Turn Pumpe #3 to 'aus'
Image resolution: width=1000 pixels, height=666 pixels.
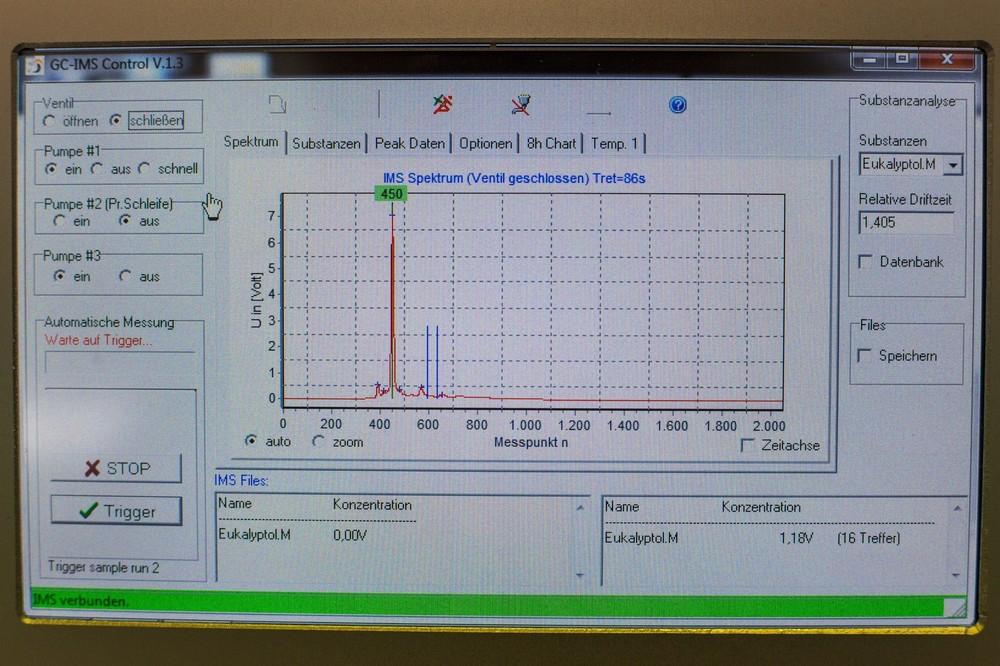click(125, 276)
